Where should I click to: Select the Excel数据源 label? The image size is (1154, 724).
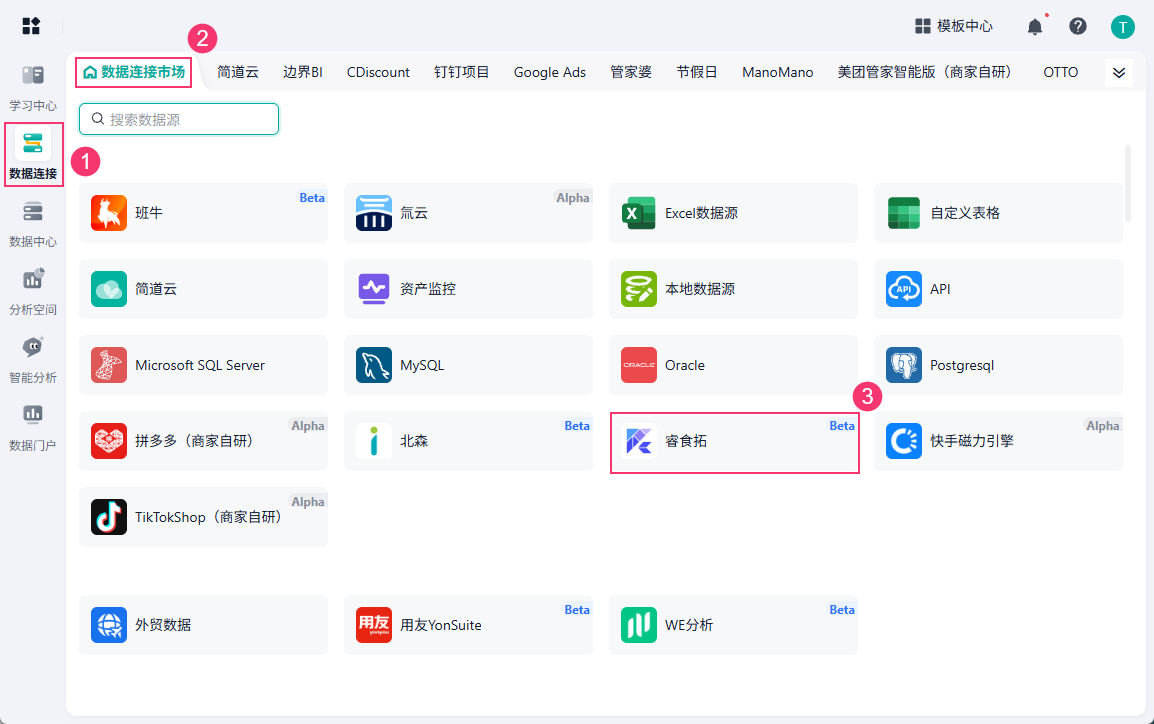701,213
